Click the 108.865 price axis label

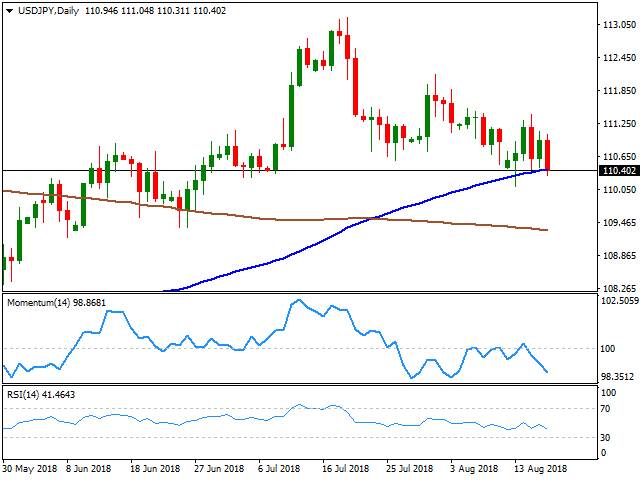[619, 256]
